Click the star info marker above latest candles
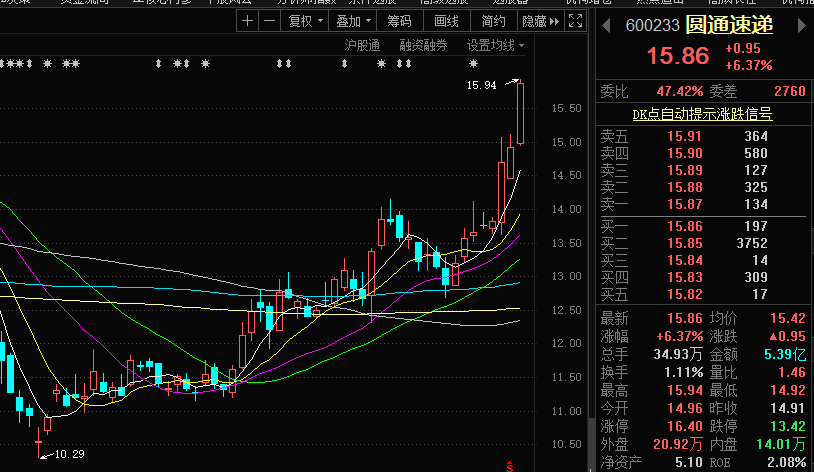Screen dimensions: 814x472 [x=473, y=64]
